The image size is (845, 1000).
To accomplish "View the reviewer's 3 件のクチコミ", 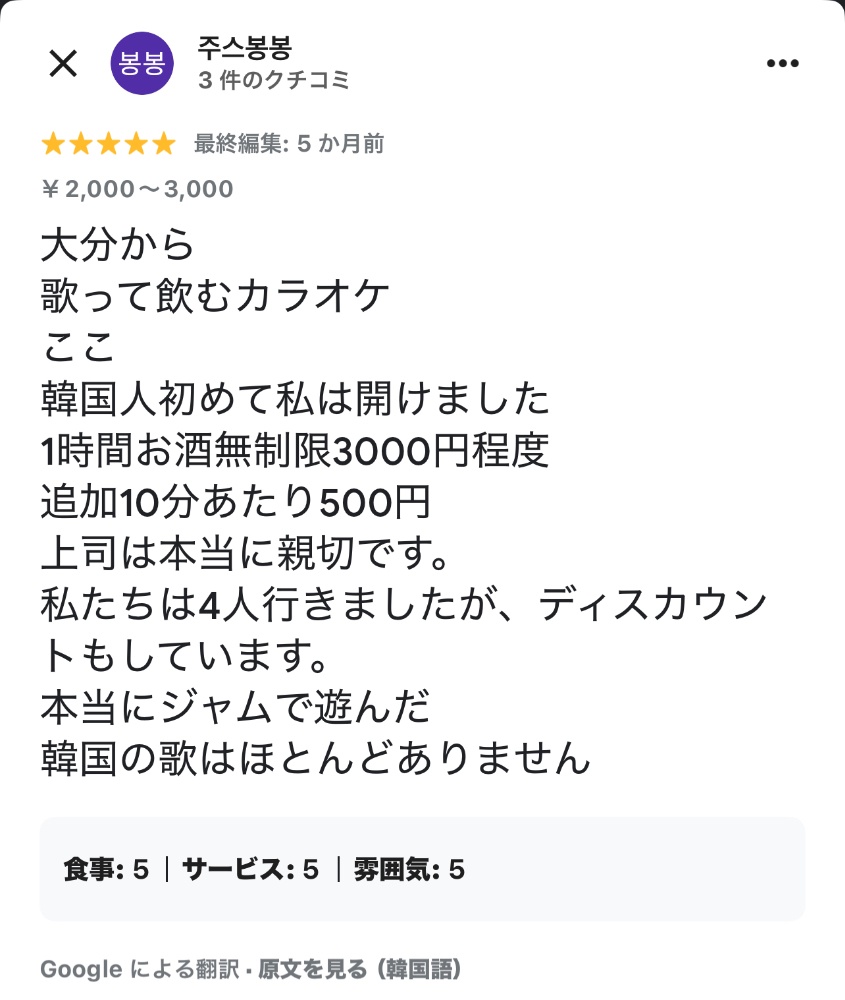I will pos(275,81).
